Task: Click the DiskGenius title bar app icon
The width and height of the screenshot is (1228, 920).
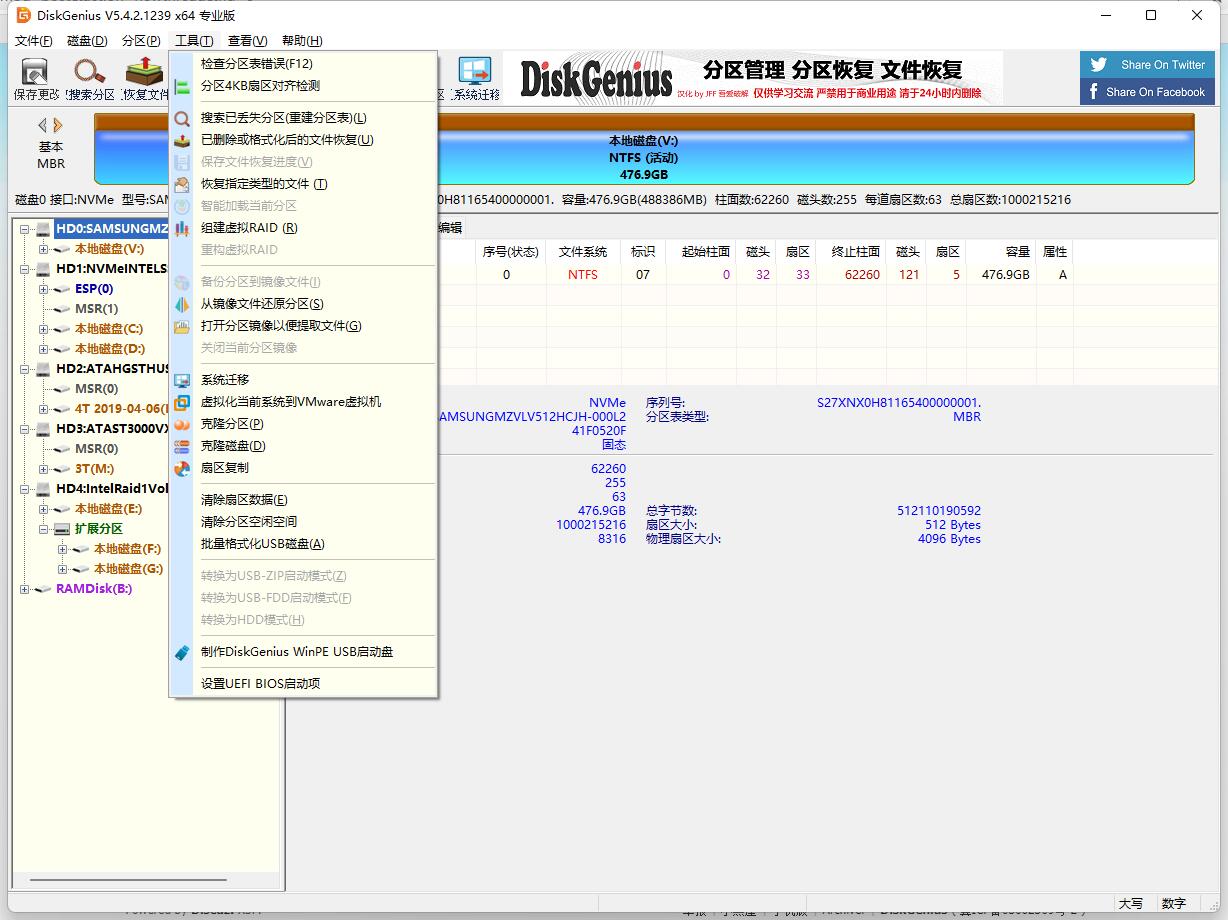Action: click(23, 15)
